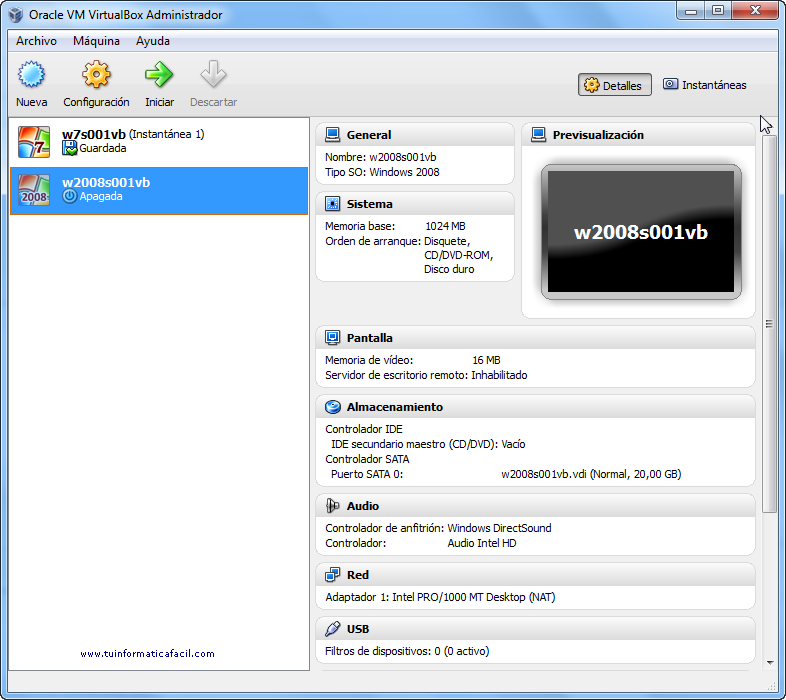Click 'Inhabilitado' remote desktop value
This screenshot has height=700, width=786.
(x=499, y=375)
